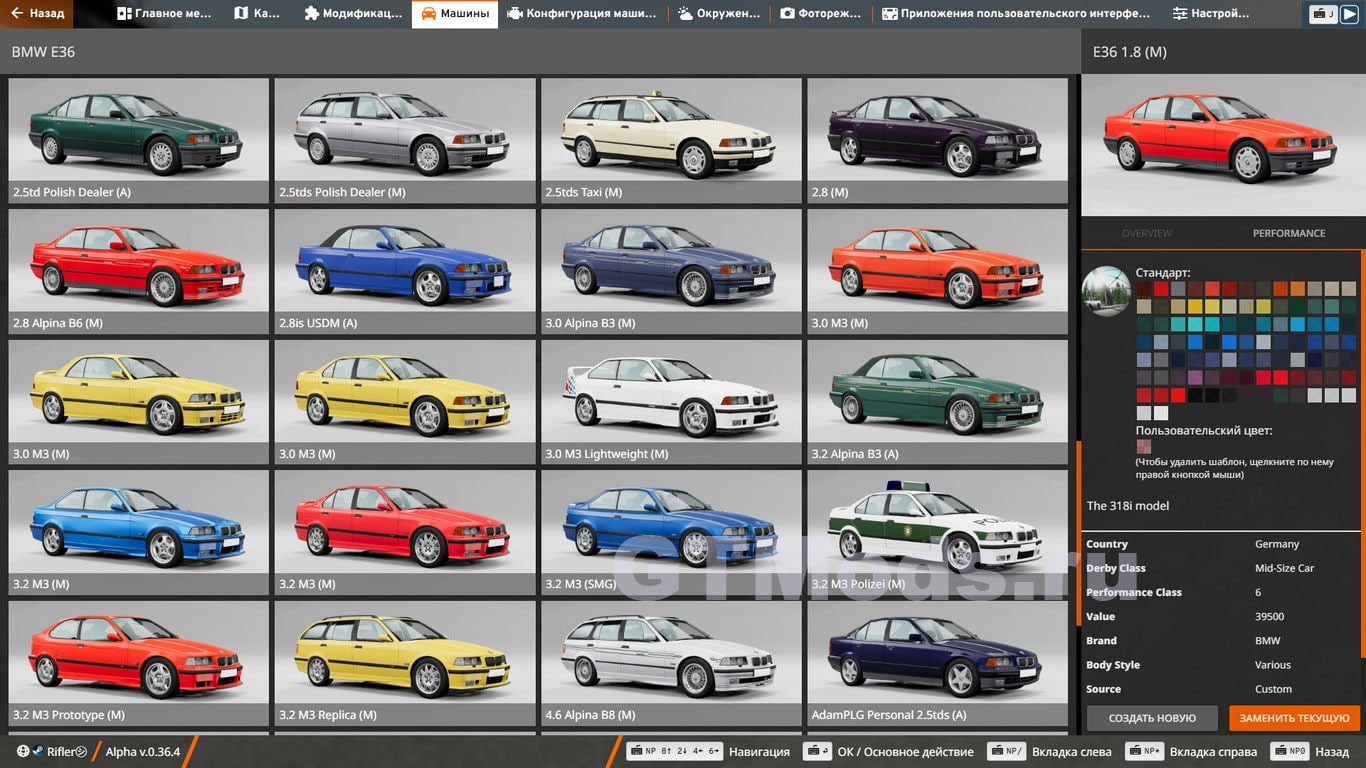Select the AdamPLG Personal 2.5tds (A) car
1366x768 pixels.
pos(937,663)
